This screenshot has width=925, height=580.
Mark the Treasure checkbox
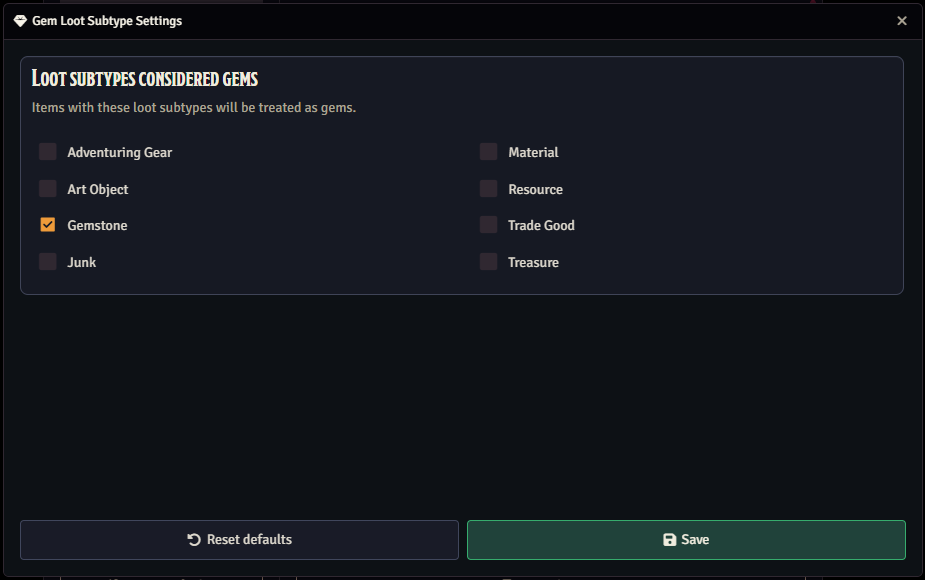(x=489, y=262)
